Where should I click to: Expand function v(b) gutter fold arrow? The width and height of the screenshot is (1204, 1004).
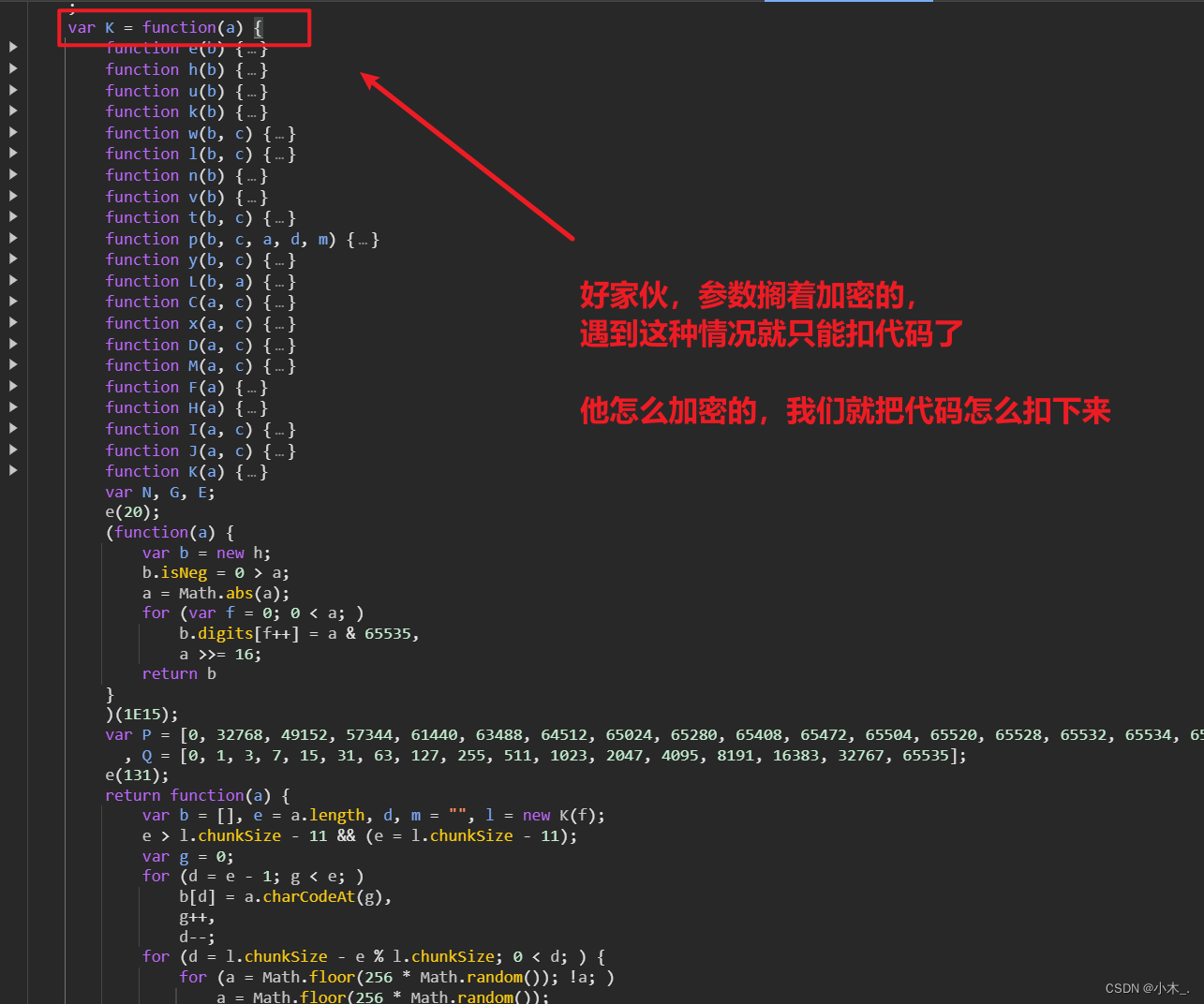(13, 196)
